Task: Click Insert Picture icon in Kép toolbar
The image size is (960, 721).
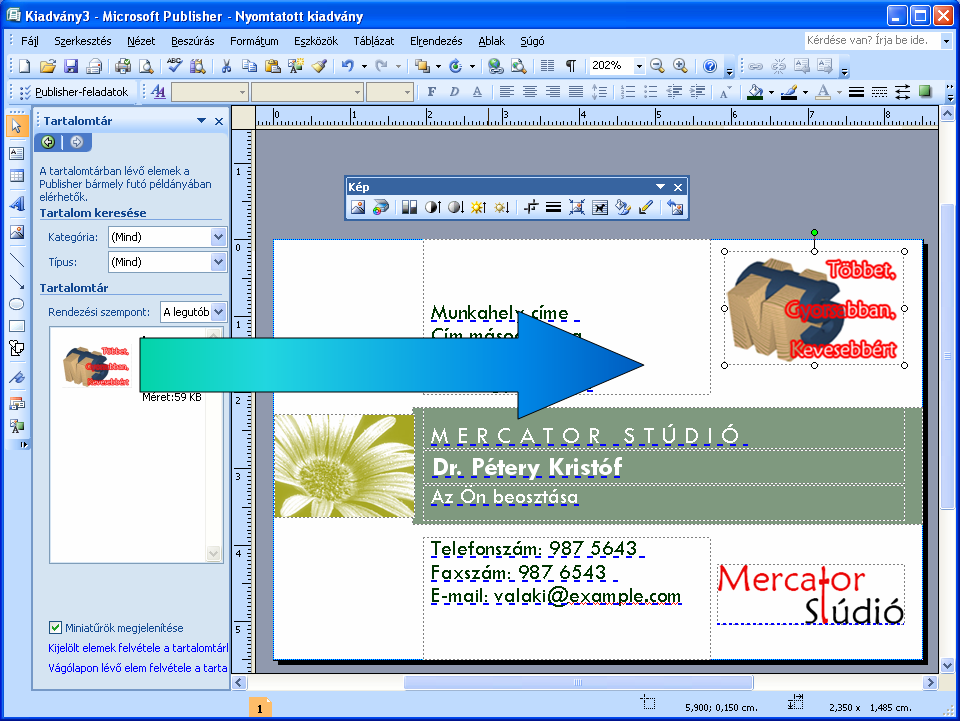Action: pos(358,207)
